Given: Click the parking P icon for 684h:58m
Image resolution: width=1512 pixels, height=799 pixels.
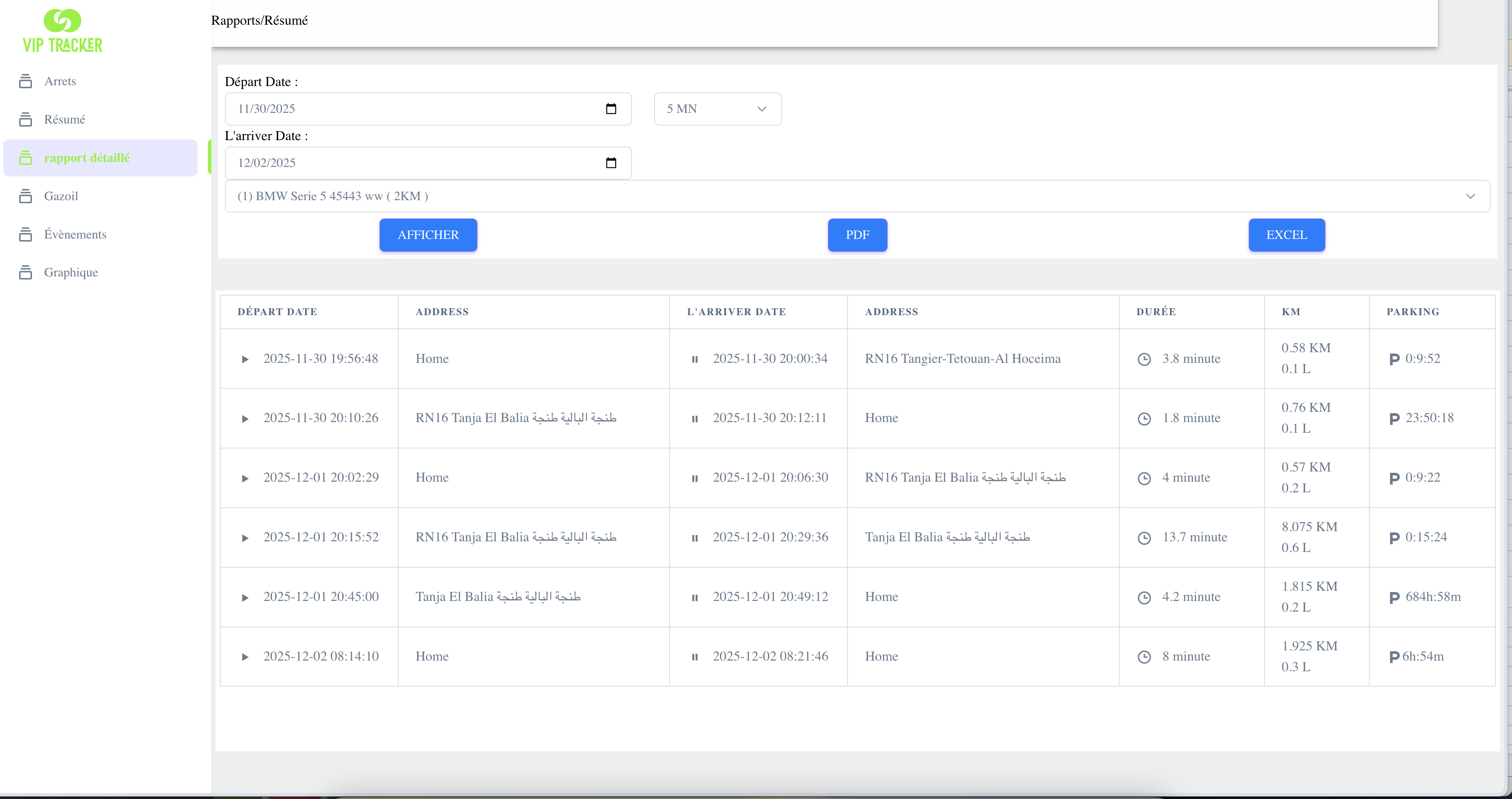Looking at the screenshot, I should point(1394,598).
